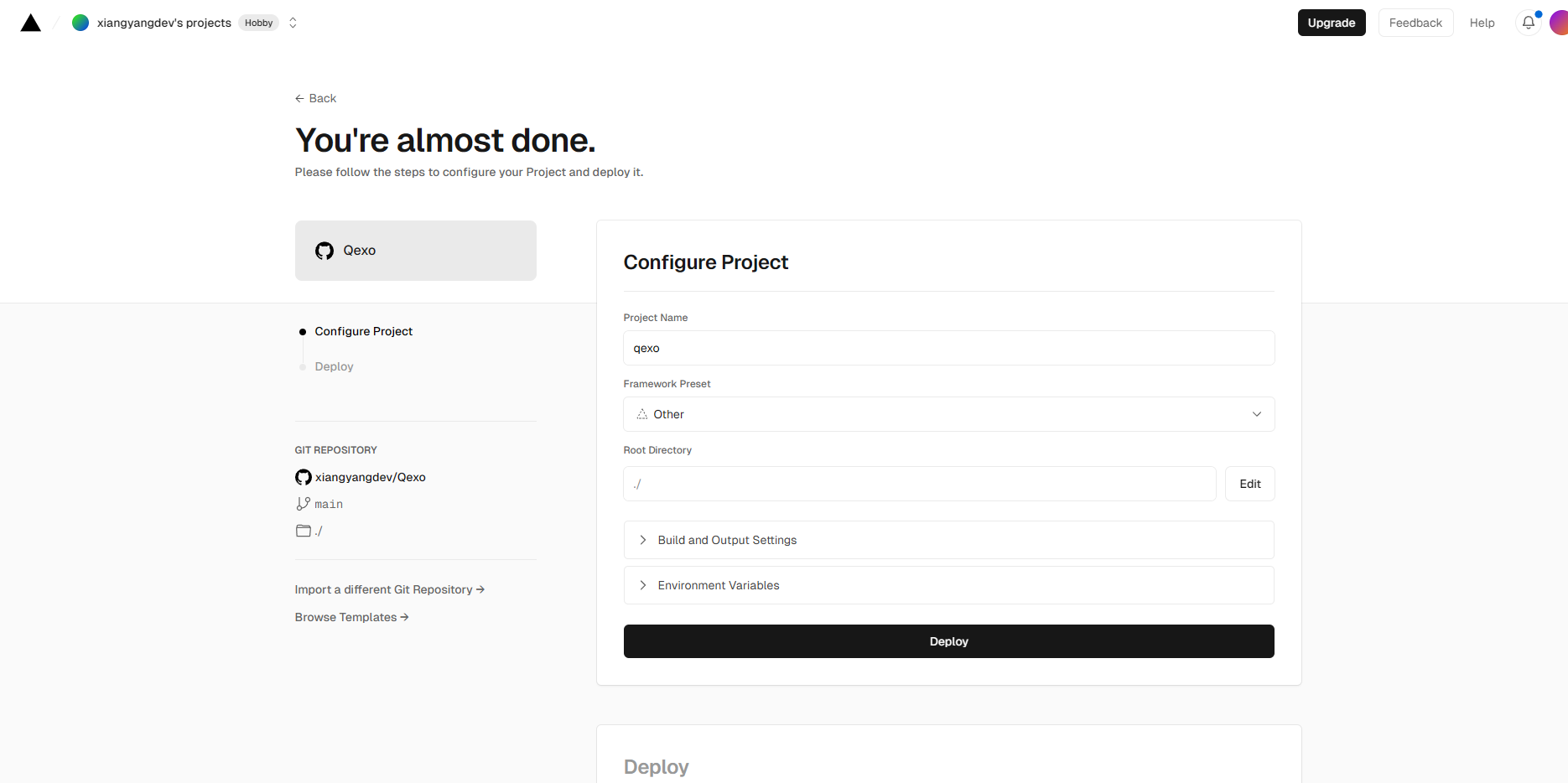Click xiangyangdev's projects team name
The height and width of the screenshot is (783, 1568).
[164, 23]
